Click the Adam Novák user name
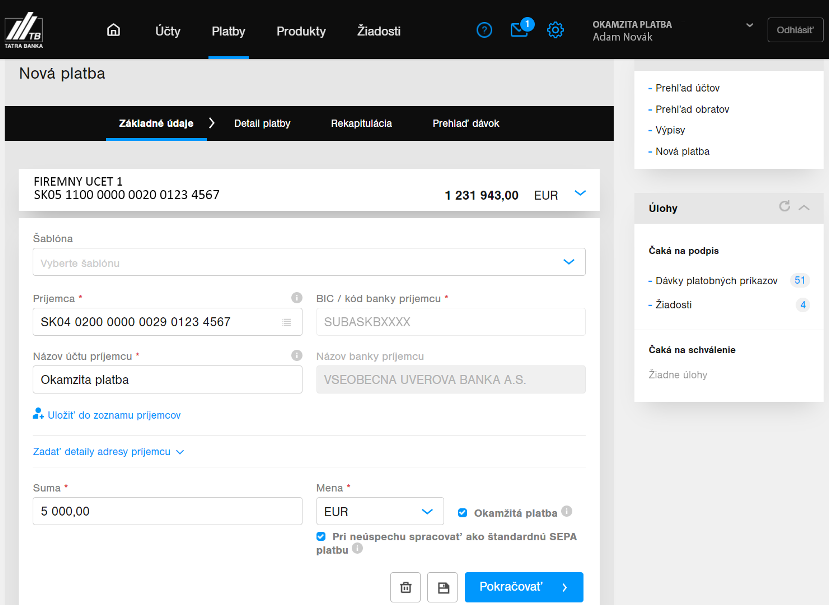The image size is (829, 605). [x=622, y=37]
